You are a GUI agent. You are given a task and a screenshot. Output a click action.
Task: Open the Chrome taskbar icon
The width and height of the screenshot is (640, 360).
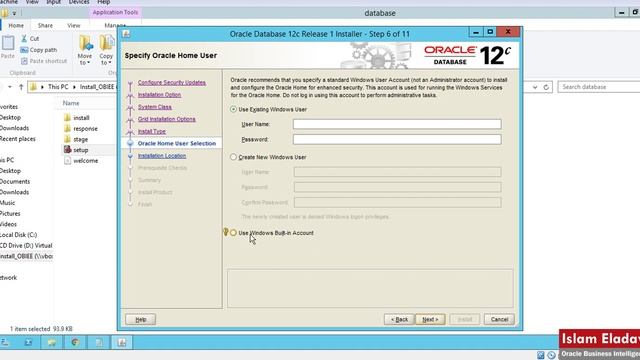75,342
